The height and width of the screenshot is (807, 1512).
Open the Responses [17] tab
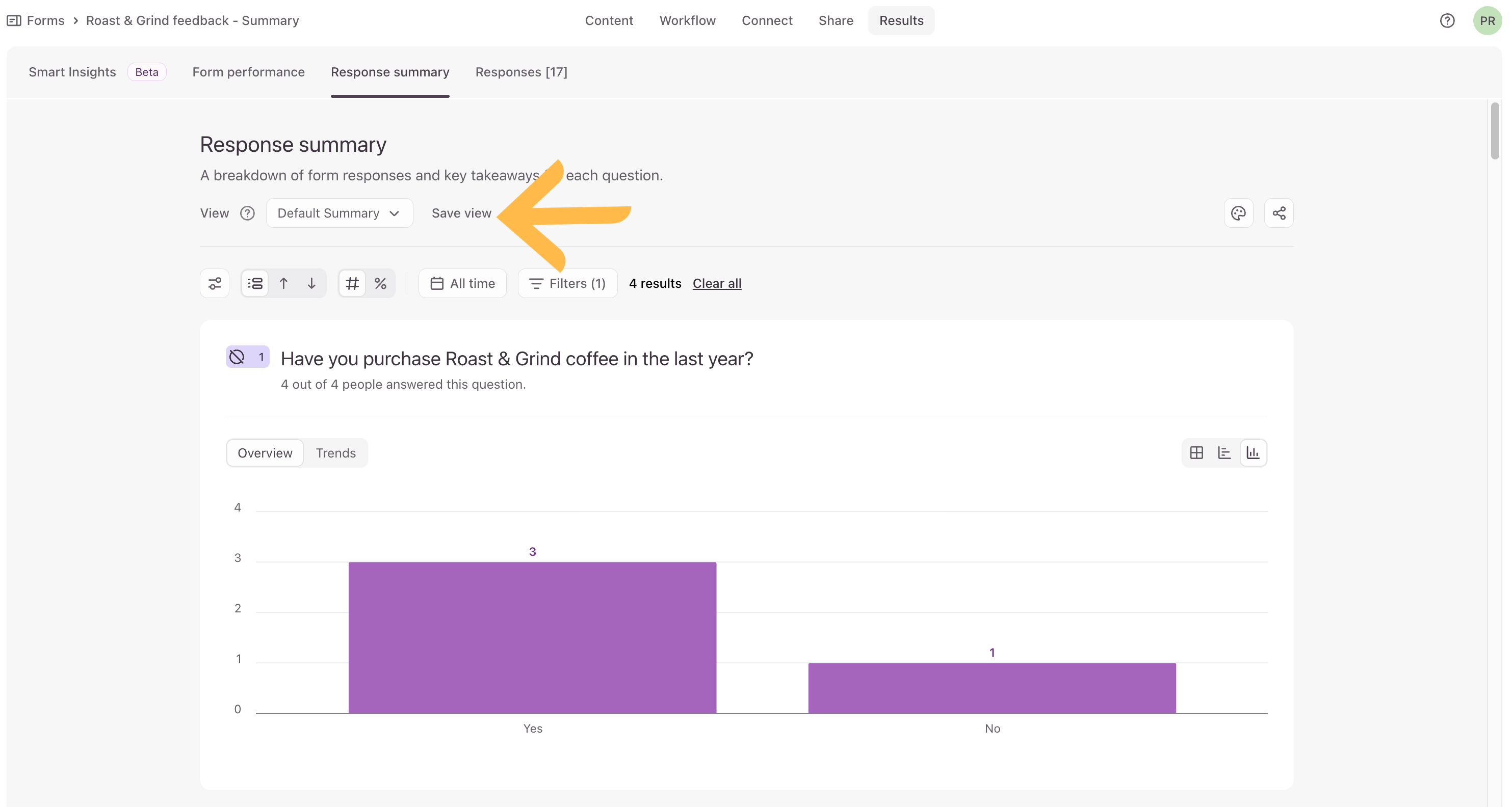coord(521,71)
